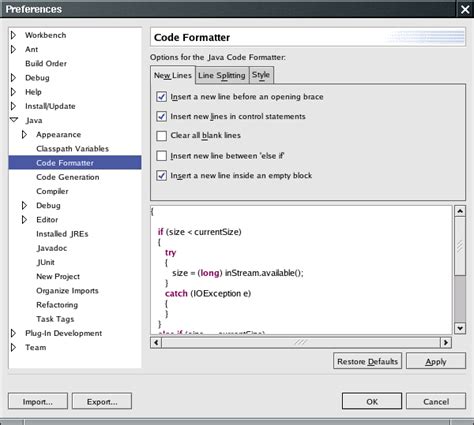Select Compiler in the Java tree

point(52,191)
